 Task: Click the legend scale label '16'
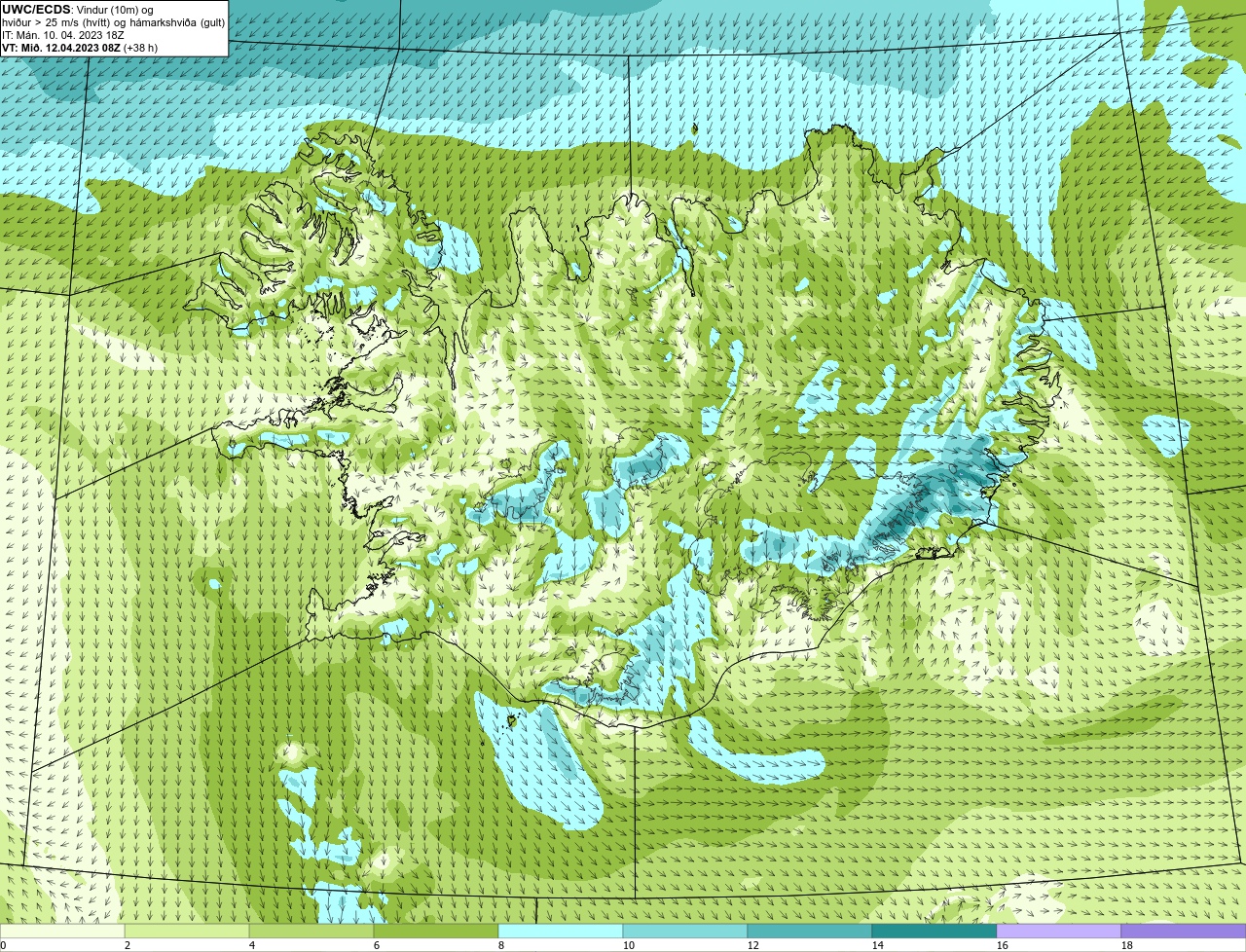1003,945
